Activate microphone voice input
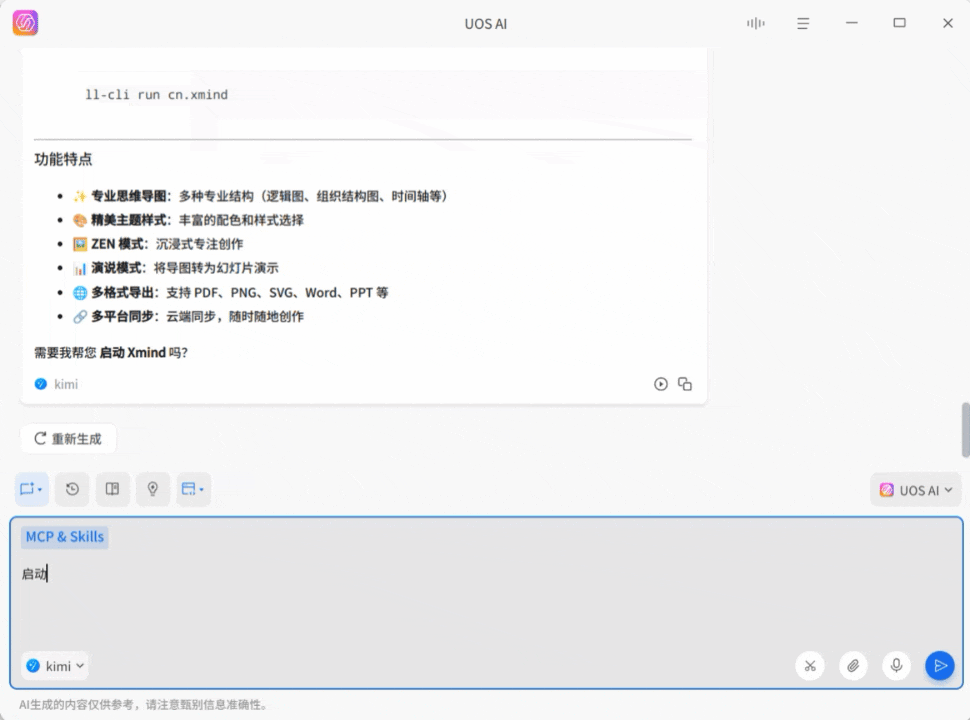This screenshot has width=970, height=720. pyautogui.click(x=896, y=666)
